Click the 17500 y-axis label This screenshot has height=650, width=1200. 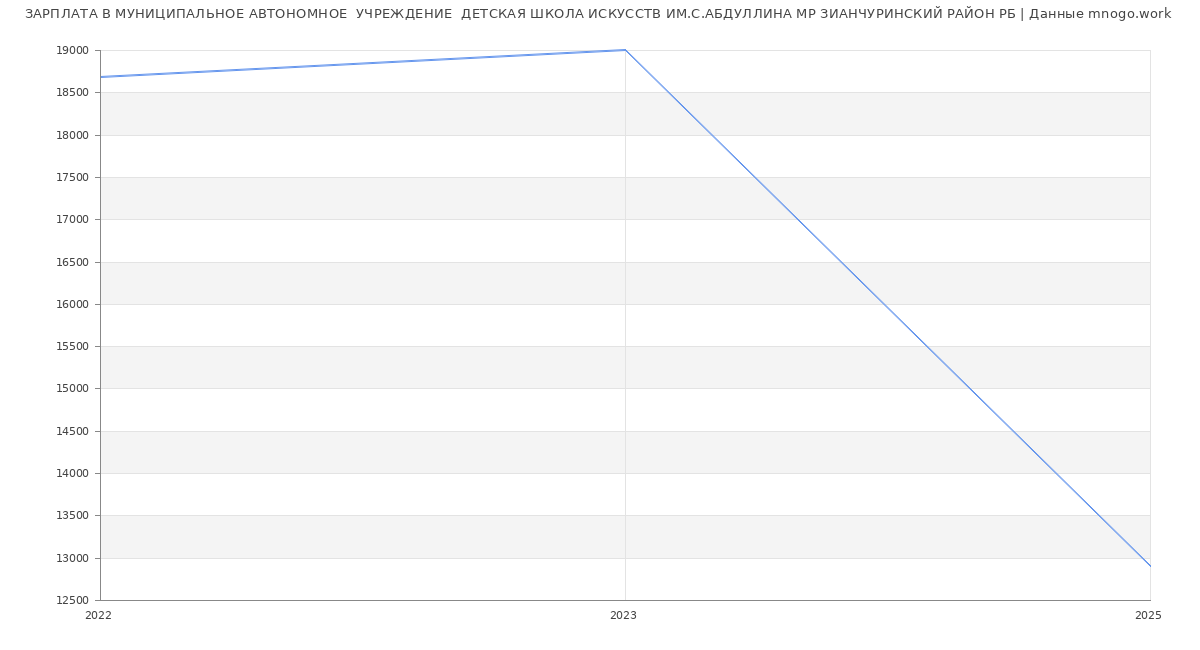72,178
